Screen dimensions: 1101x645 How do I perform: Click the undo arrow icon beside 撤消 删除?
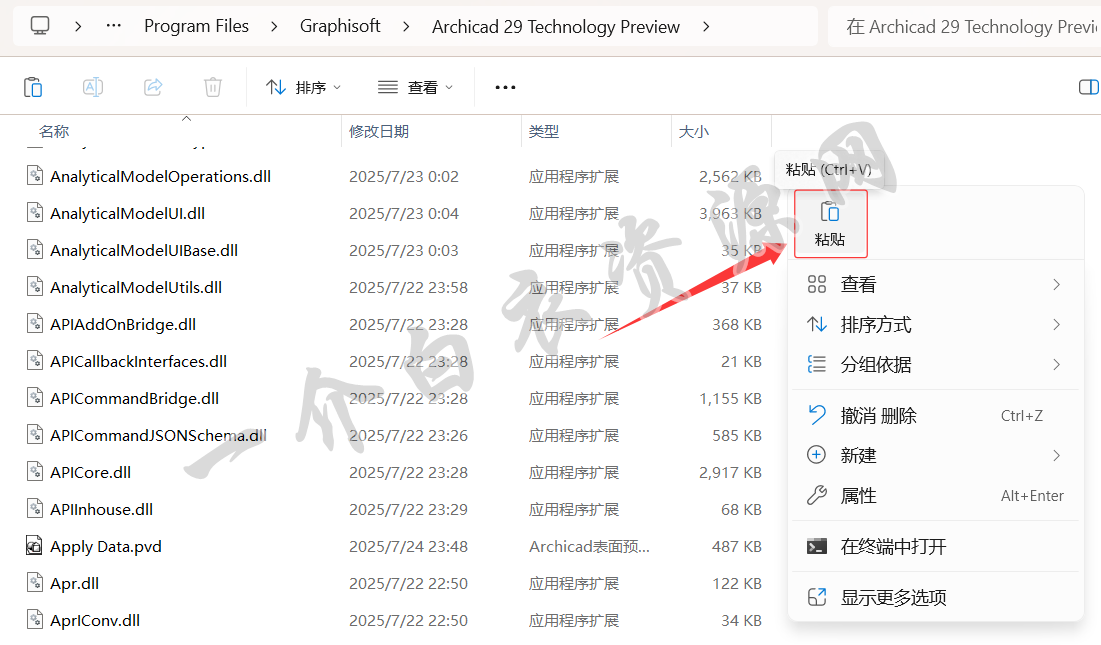(x=817, y=415)
